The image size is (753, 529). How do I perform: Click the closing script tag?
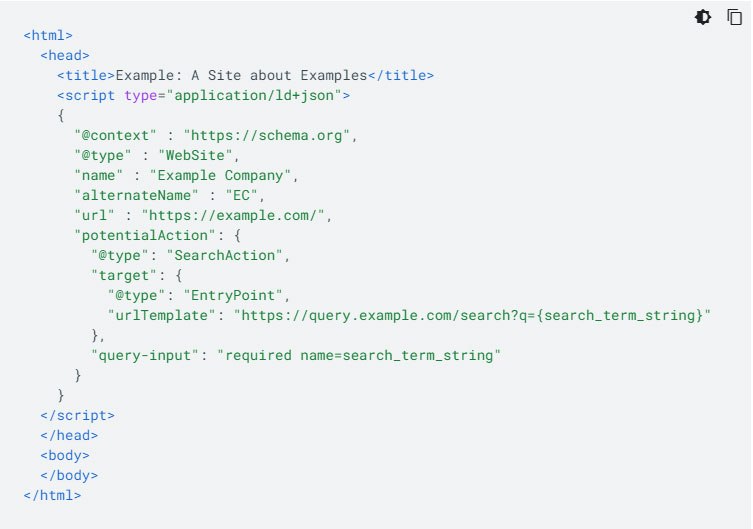[77, 416]
